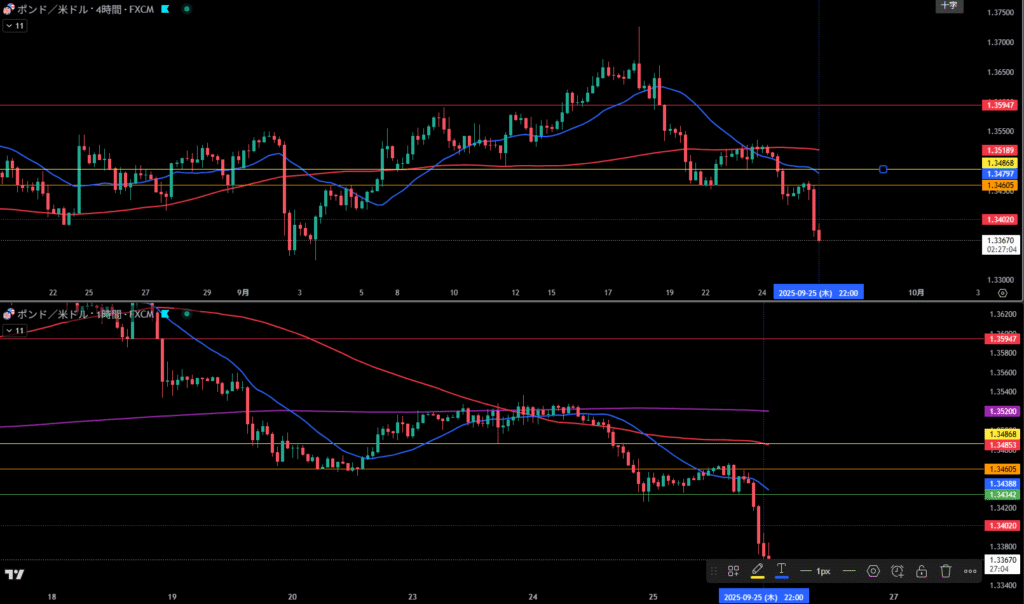Open the templates icon in drawing toolbar
Screen dimensions: 1024x604
tap(733, 570)
